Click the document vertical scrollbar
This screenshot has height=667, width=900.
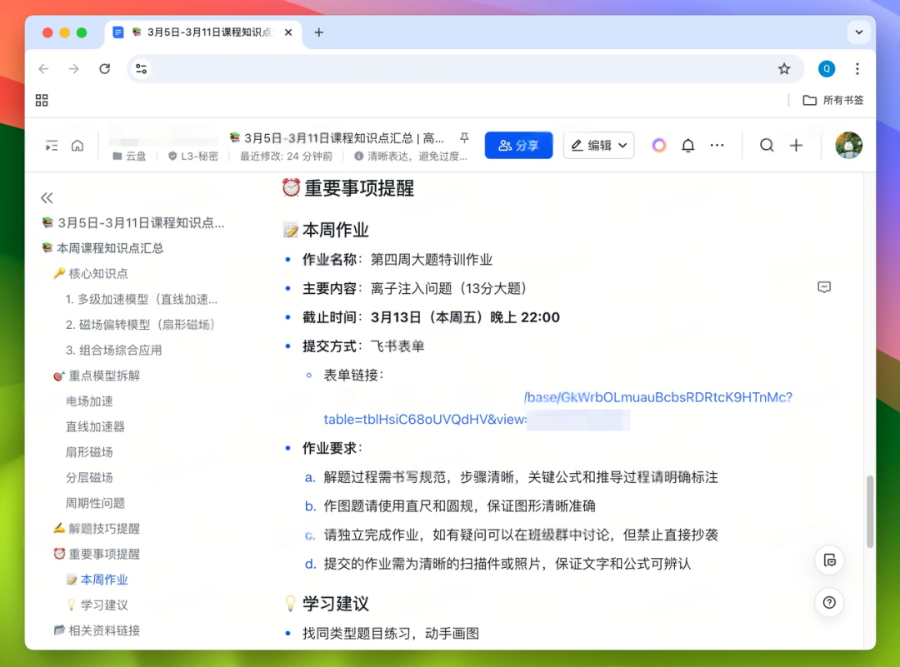tap(870, 511)
